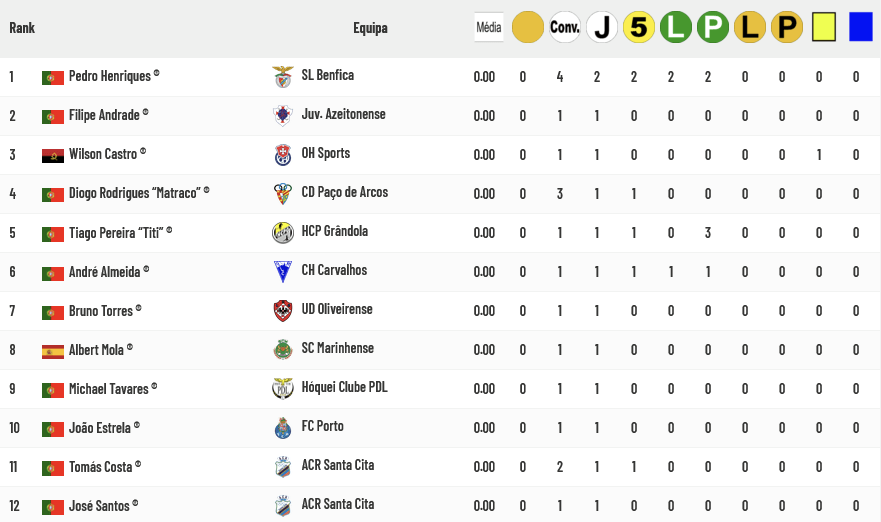Screen dimensions: 881x522
Task: Select the green L column header icon
Action: pos(676,27)
